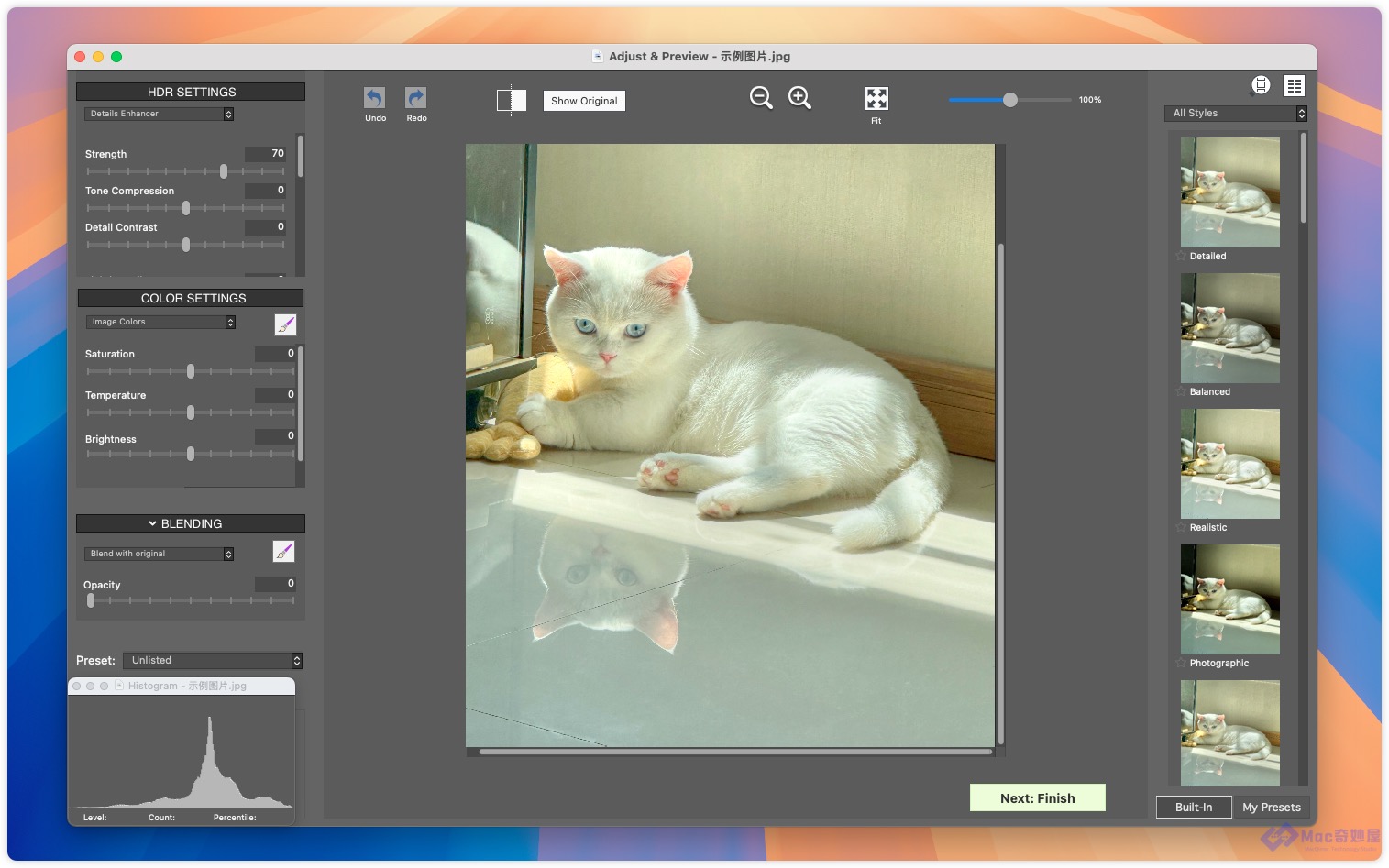Click the Brightness slider
This screenshot has width=1389, height=868.
(x=190, y=454)
